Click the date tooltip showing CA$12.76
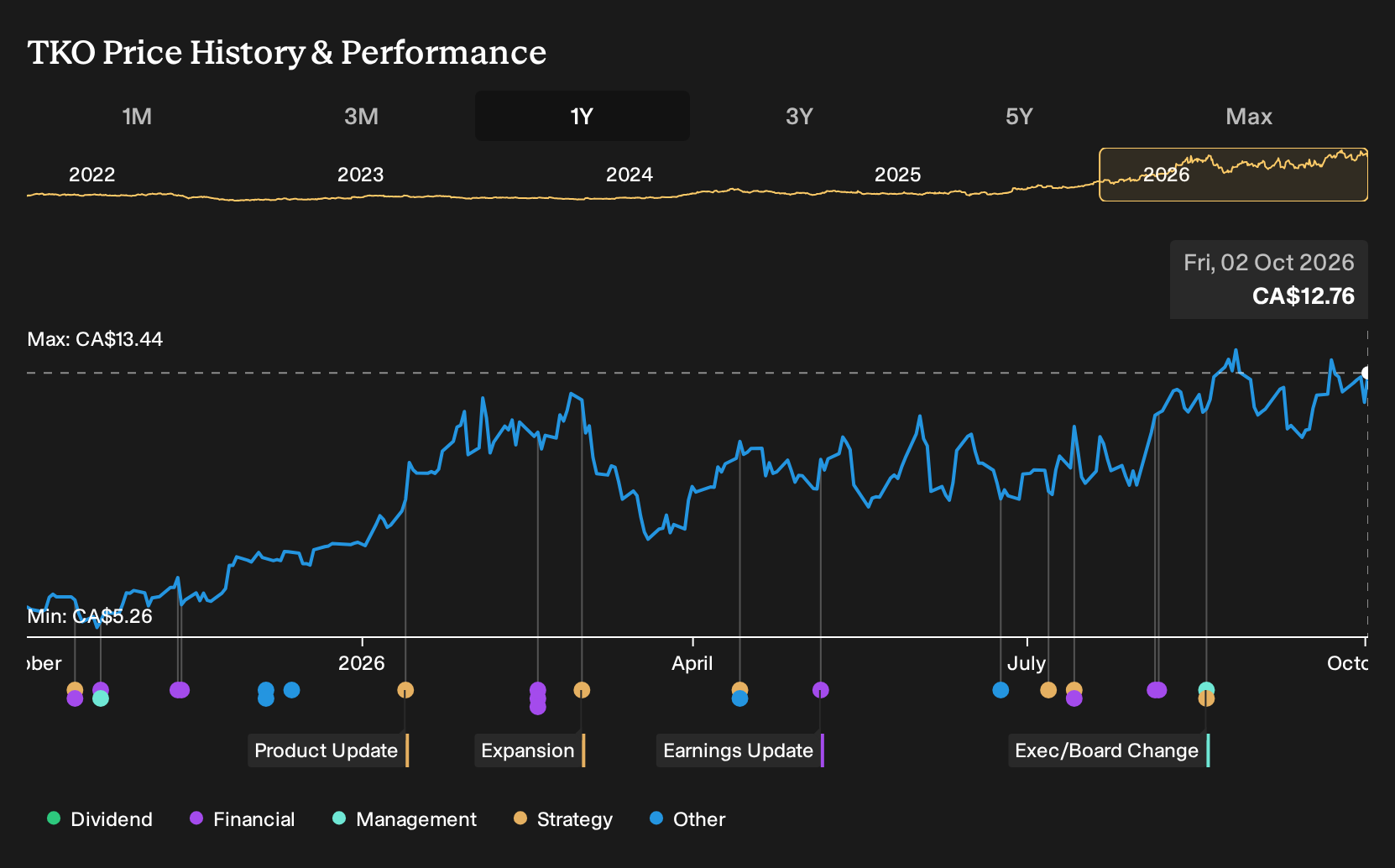This screenshot has height=868, width=1395. (x=1269, y=280)
